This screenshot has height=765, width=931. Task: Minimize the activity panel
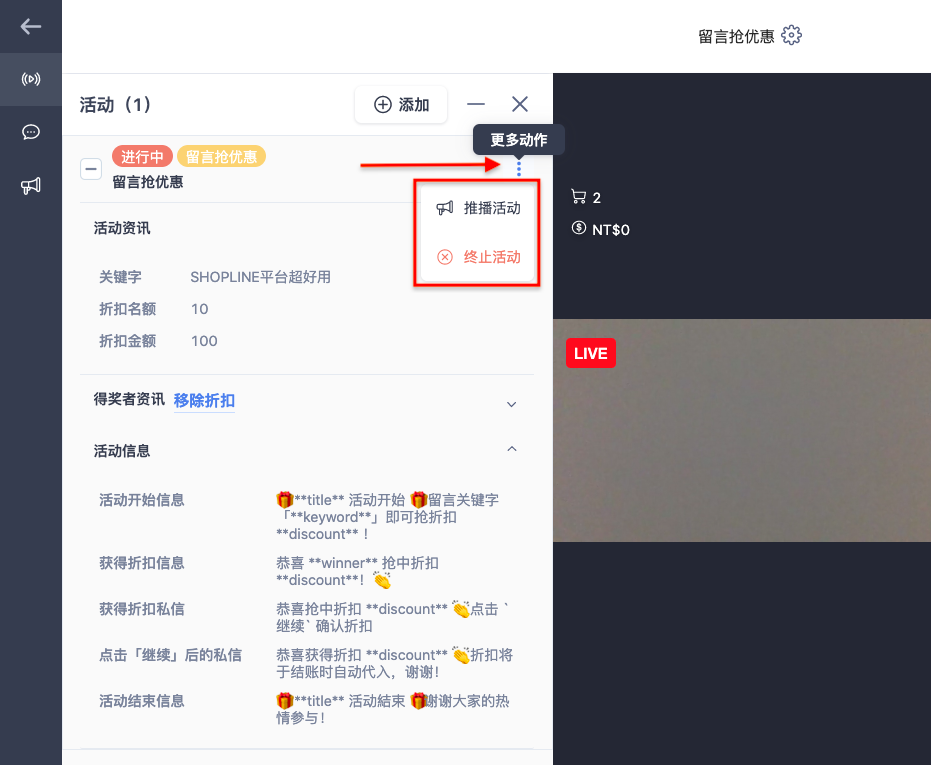pos(476,105)
